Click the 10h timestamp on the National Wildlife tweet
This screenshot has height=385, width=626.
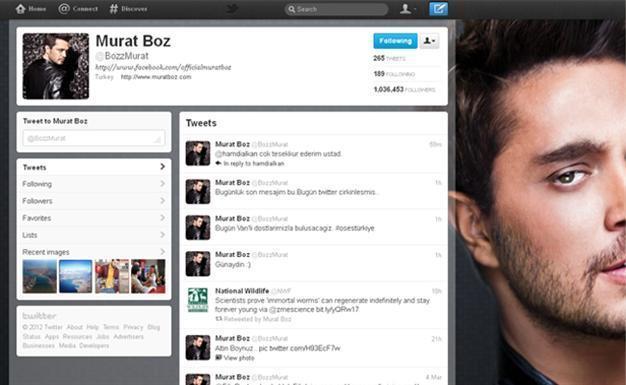click(x=436, y=291)
